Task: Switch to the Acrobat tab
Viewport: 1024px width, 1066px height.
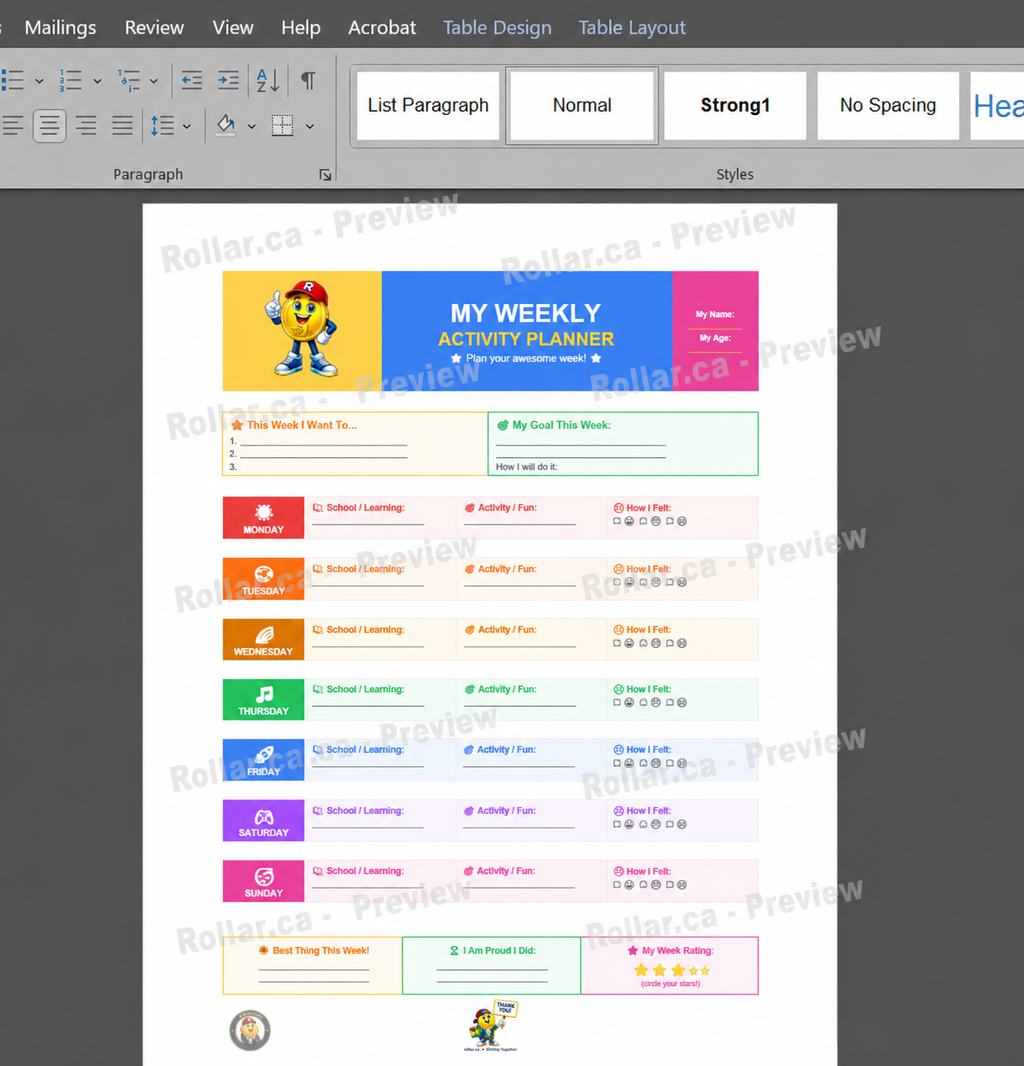Action: point(382,27)
